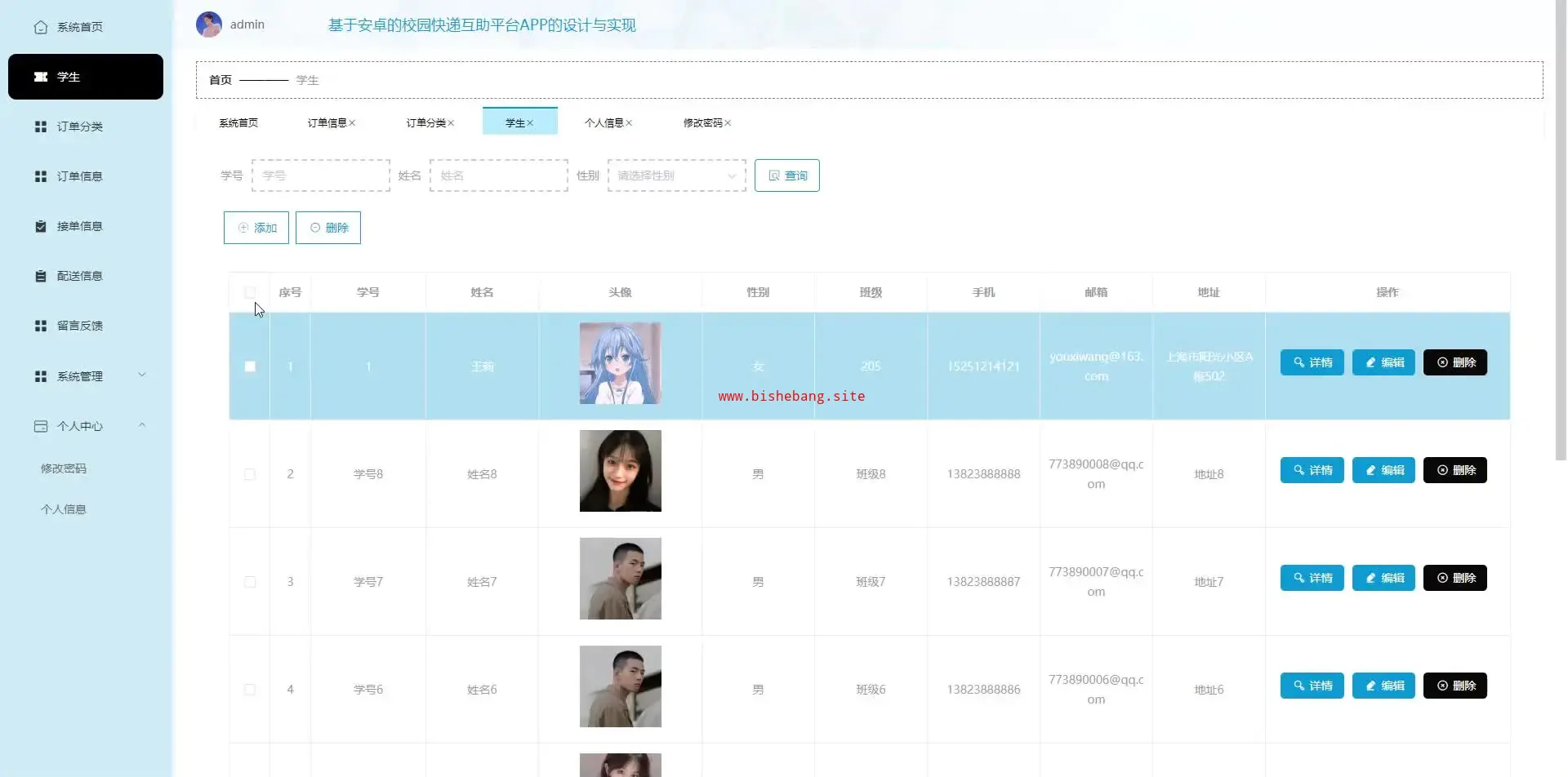Click 编辑 for row 1 student
1568x777 pixels.
1384,362
